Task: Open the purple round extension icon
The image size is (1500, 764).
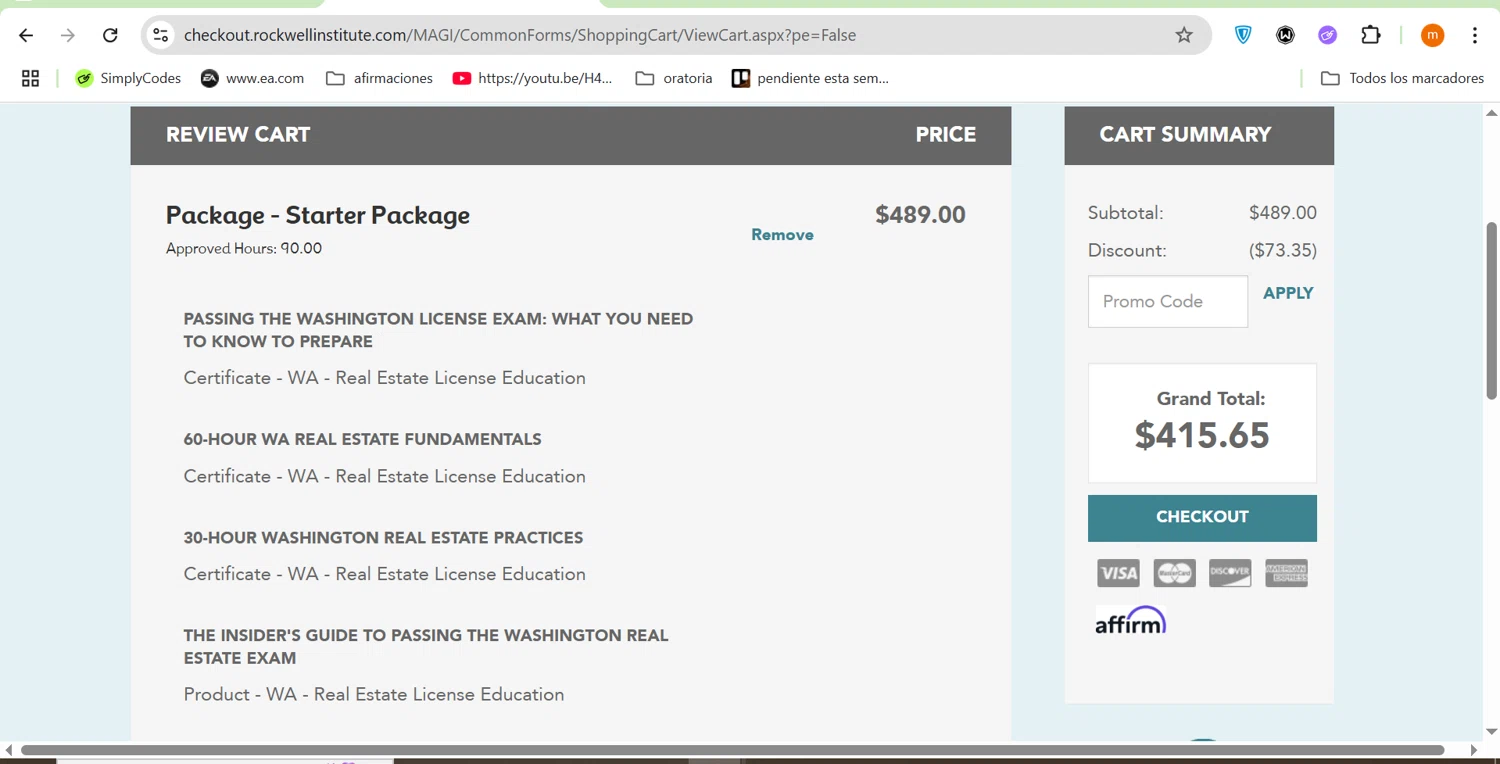Action: tap(1327, 35)
